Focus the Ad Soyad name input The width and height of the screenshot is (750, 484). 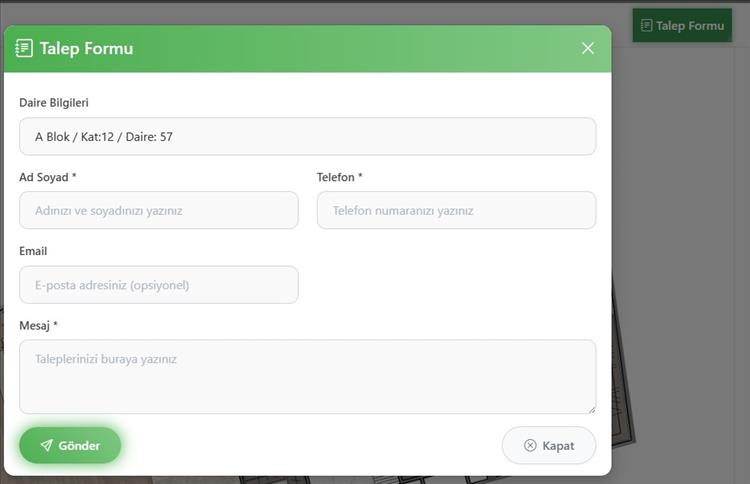click(x=158, y=211)
